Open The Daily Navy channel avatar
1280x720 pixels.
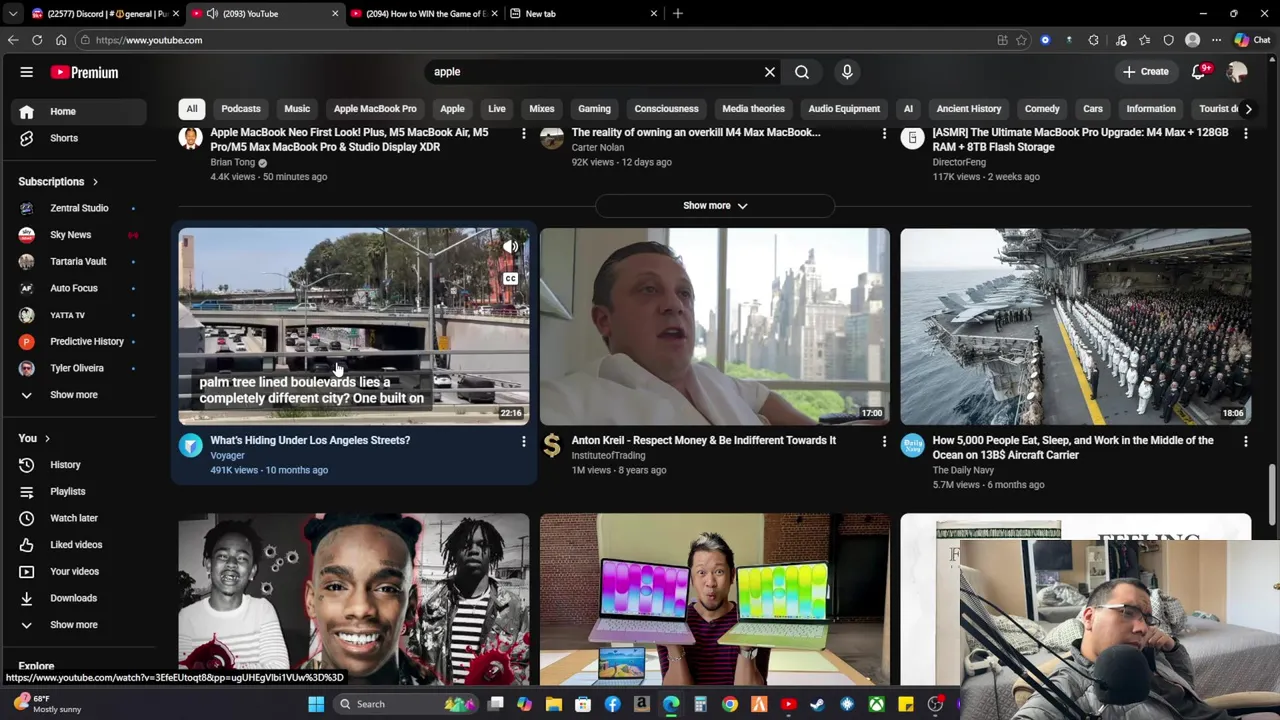point(912,446)
